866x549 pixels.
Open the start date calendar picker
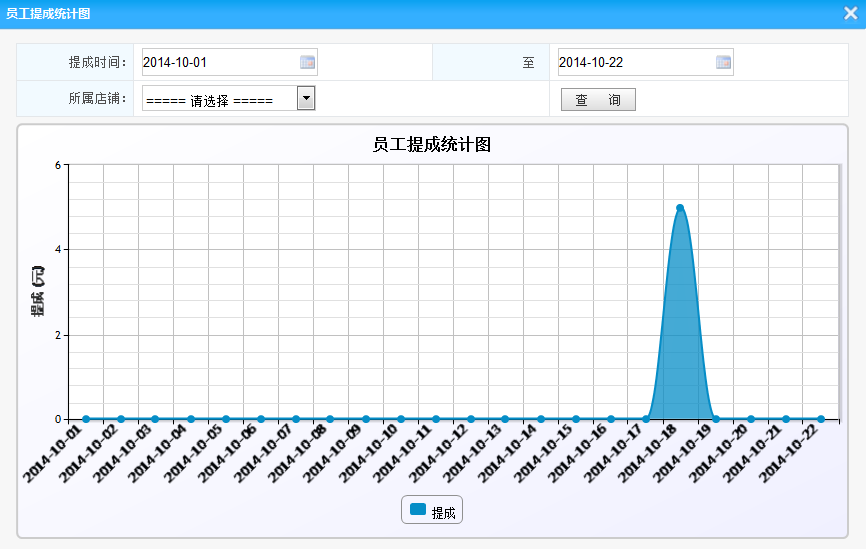308,62
